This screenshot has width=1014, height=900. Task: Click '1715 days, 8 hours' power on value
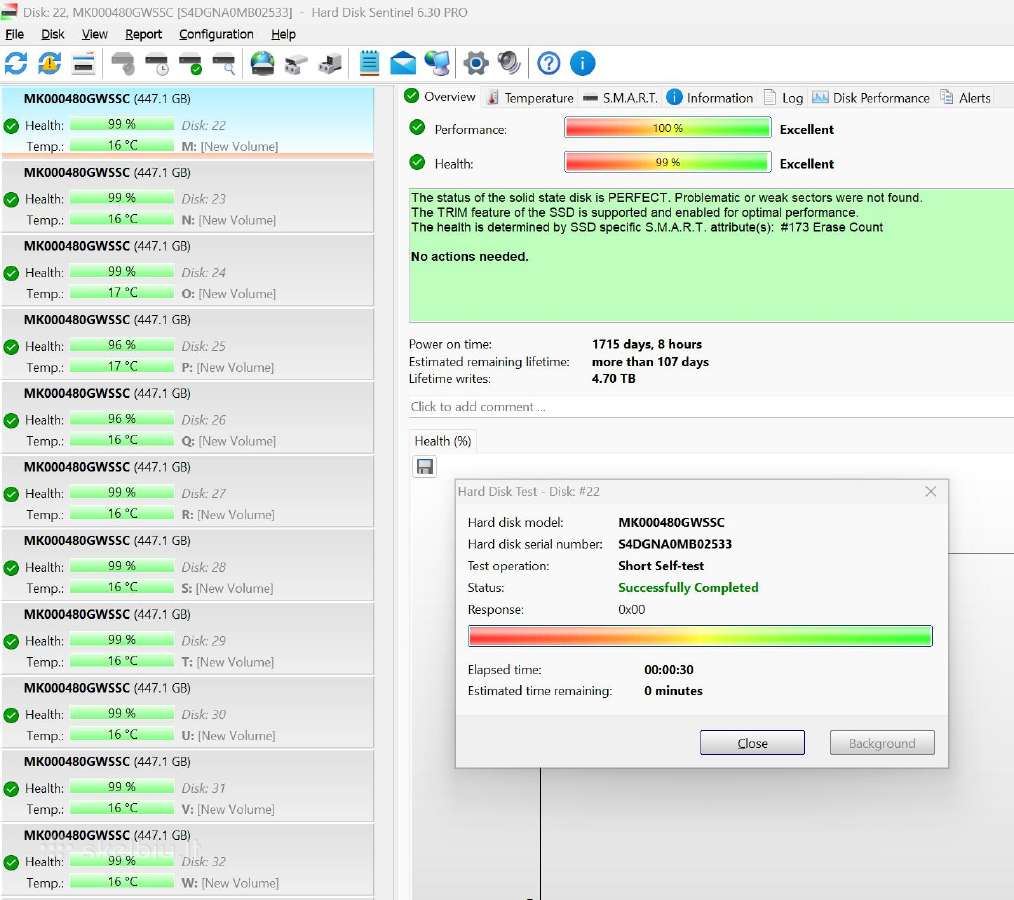point(647,344)
